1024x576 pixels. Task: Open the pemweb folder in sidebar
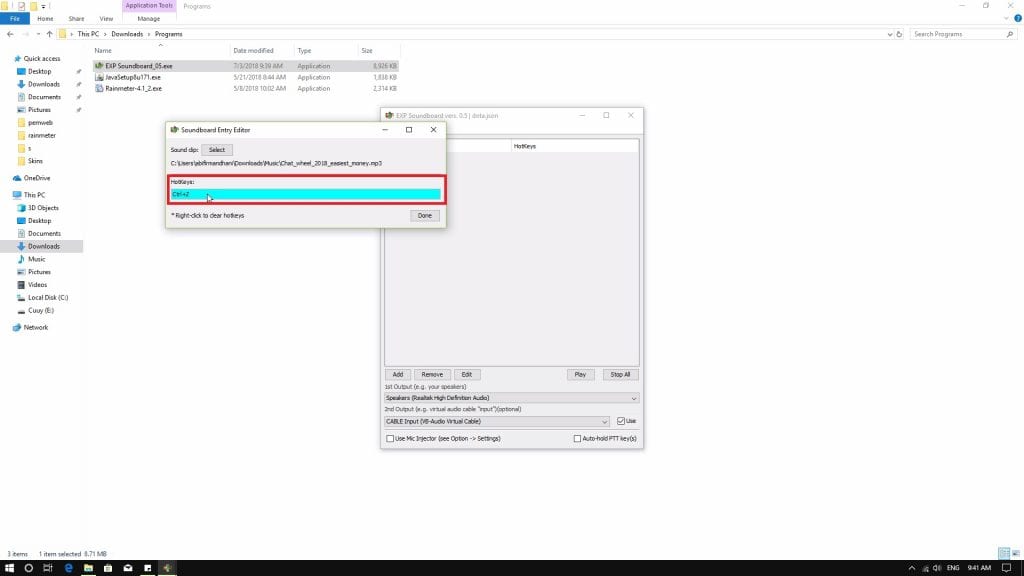[x=40, y=123]
